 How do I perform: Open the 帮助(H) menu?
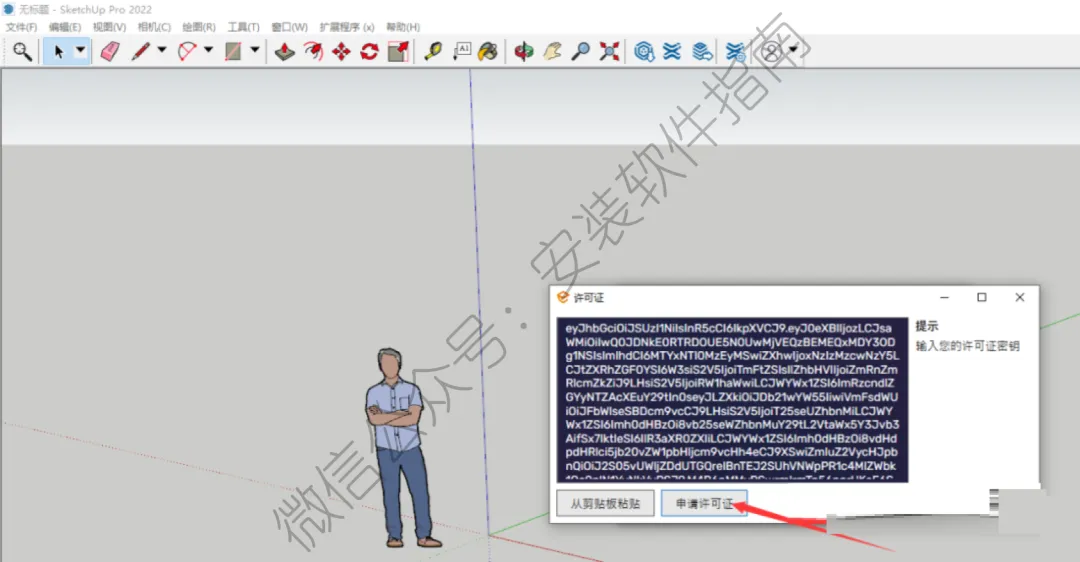point(403,27)
